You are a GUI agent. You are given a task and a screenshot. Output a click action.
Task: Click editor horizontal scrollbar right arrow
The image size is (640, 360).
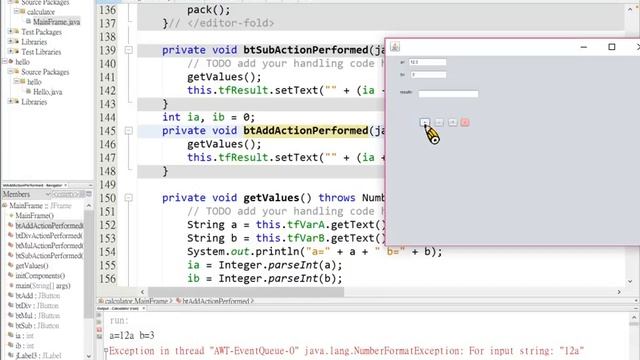619,292
